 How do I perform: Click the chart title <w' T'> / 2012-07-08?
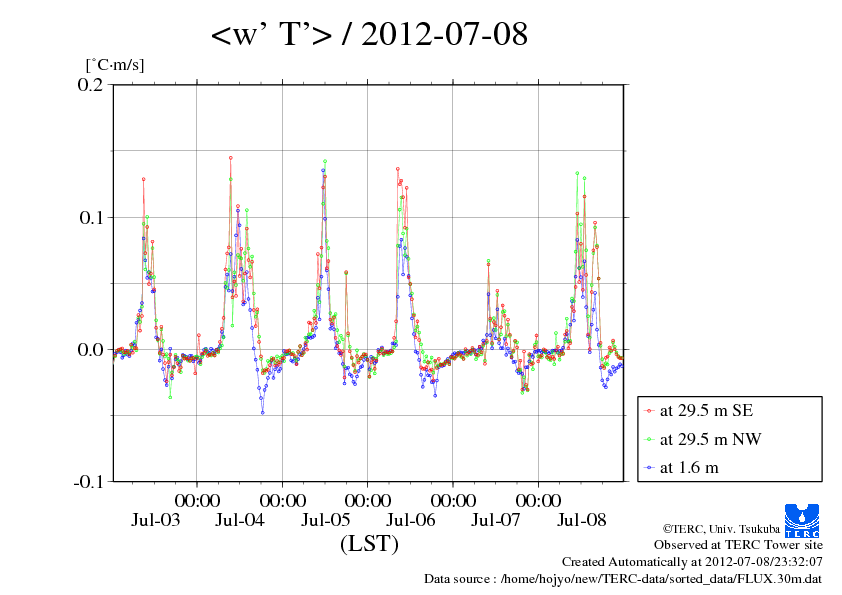369,36
